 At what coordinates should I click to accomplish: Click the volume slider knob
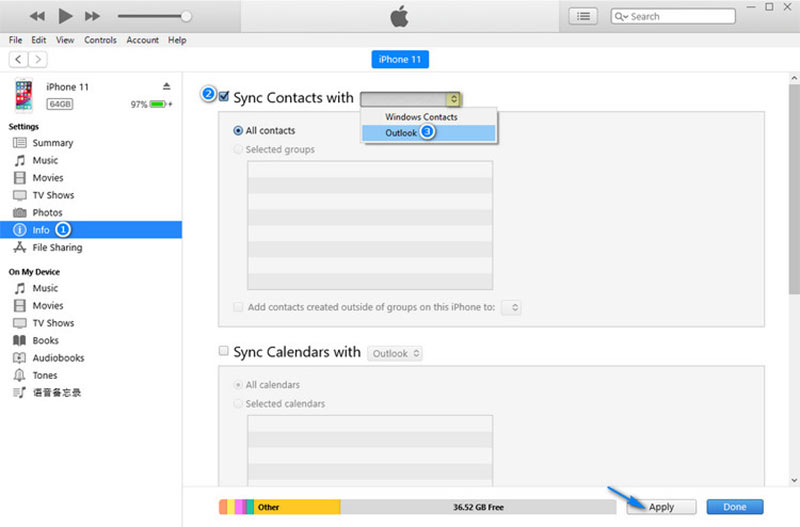pos(185,16)
